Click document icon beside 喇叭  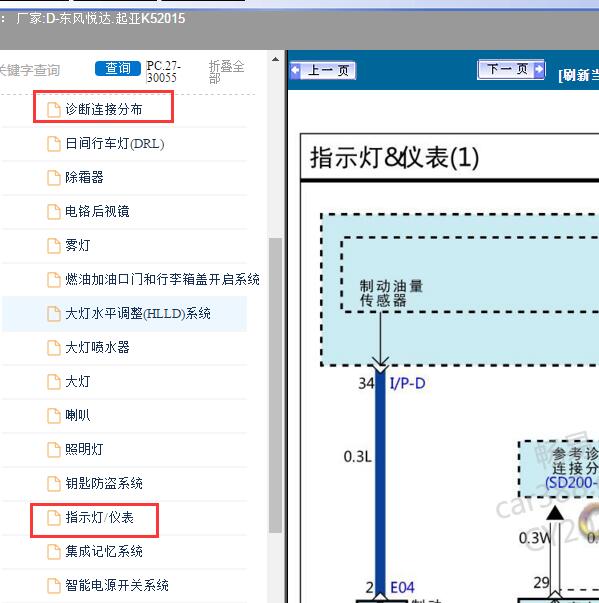click(54, 415)
